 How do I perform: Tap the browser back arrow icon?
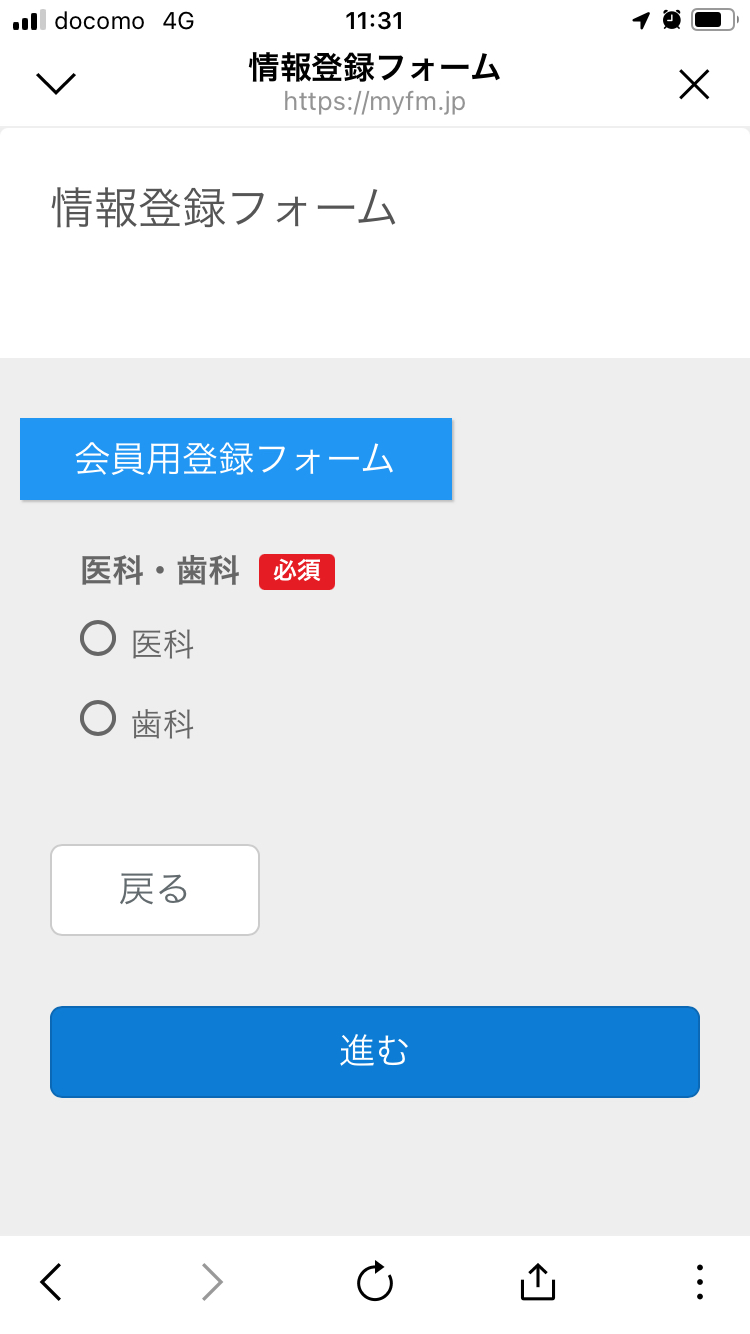pyautogui.click(x=52, y=1281)
